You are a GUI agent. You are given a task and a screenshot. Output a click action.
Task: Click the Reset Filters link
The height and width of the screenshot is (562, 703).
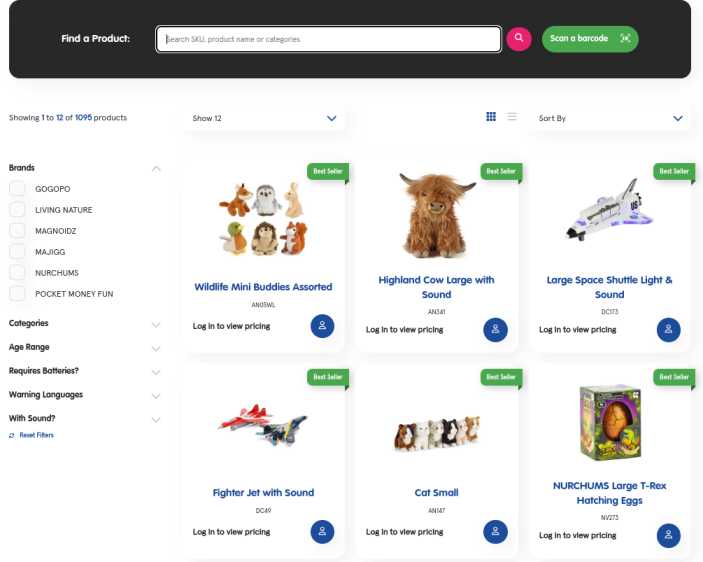36,436
